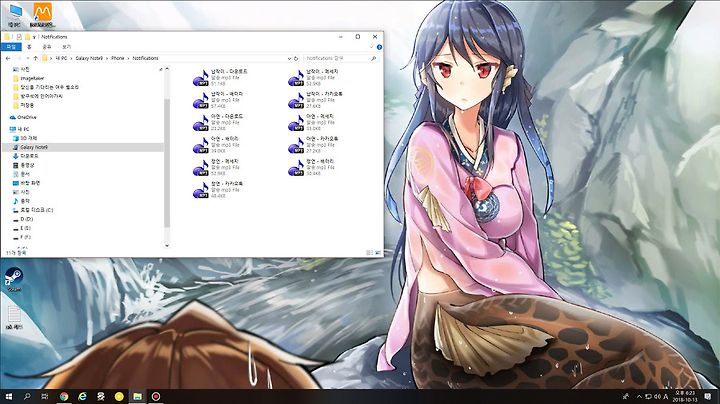Expand chevron after Phone in breadcrumb

coord(128,58)
